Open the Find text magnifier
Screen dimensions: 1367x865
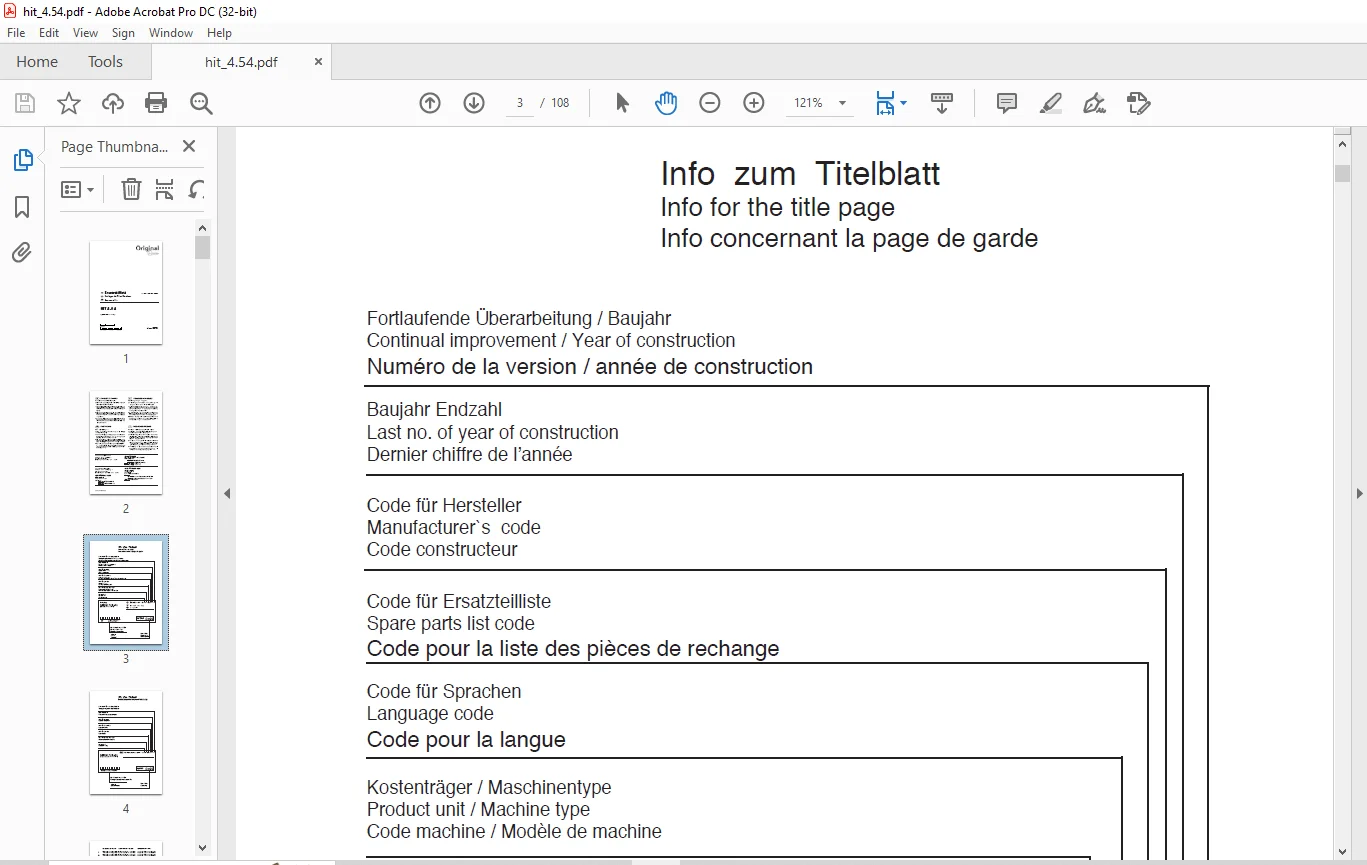pos(201,103)
